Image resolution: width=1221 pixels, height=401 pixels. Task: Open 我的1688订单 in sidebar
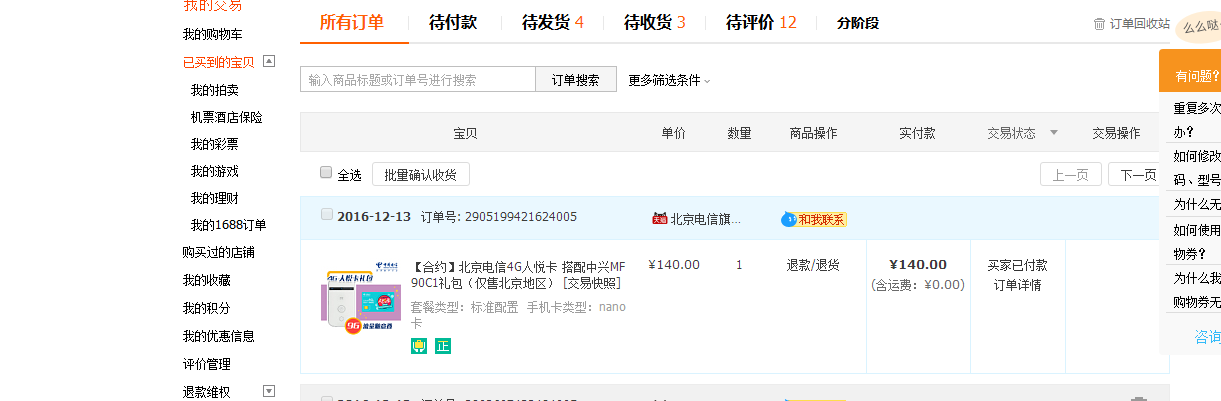229,225
